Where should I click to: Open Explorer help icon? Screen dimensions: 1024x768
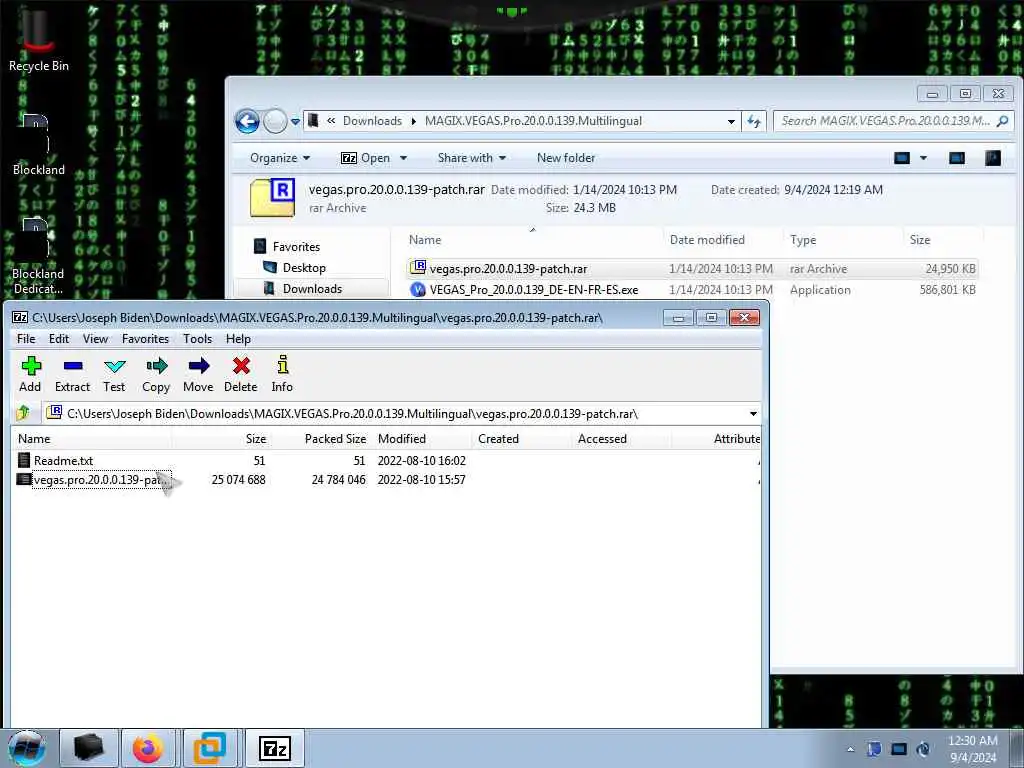coord(993,158)
